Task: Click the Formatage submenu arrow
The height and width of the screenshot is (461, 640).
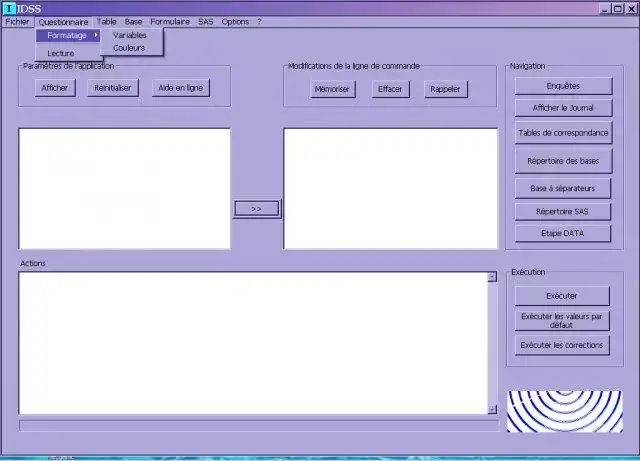Action: [96, 35]
